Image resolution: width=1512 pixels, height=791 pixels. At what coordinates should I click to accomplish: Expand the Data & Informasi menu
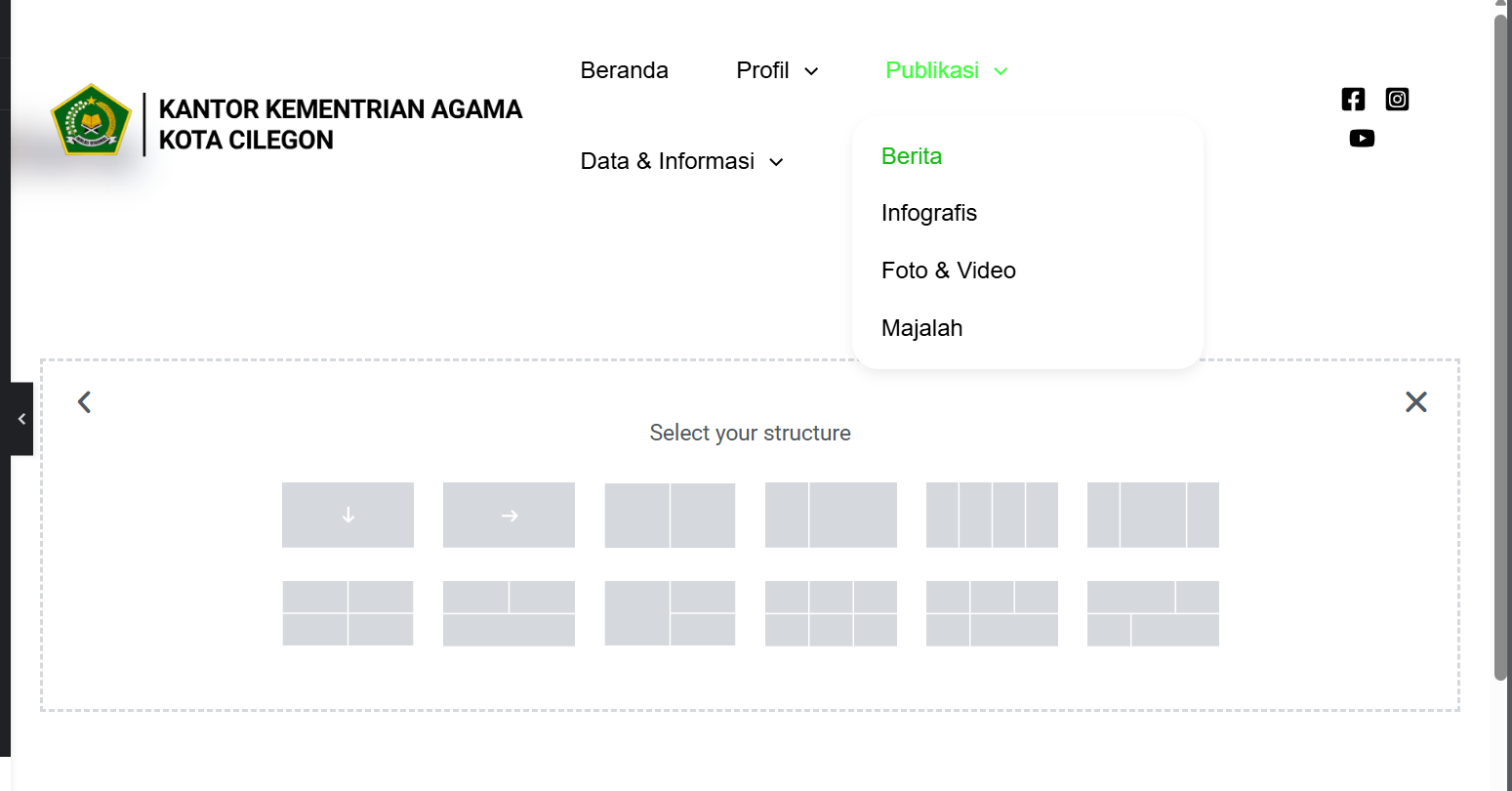tap(681, 161)
